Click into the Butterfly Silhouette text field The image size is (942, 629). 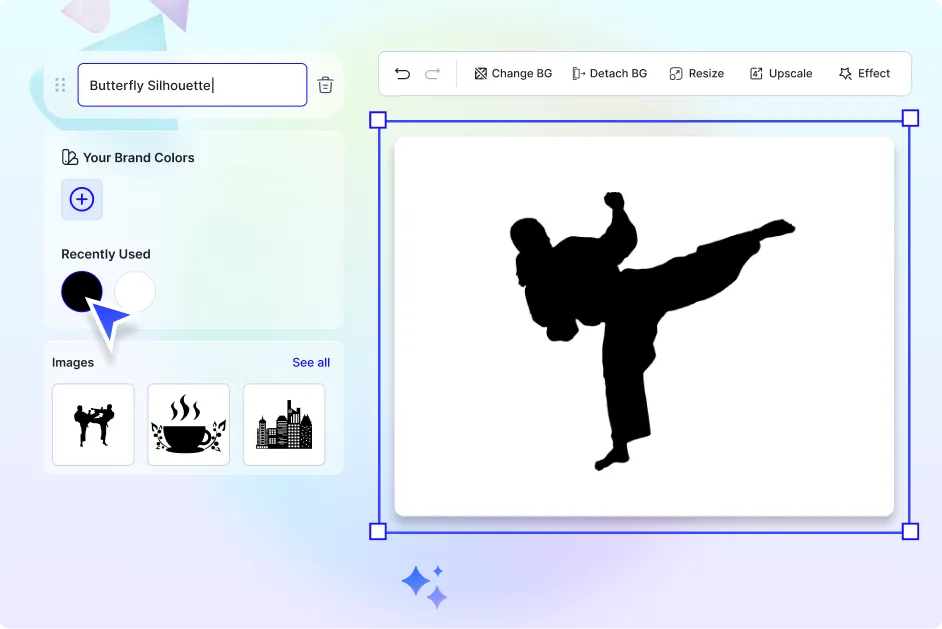point(192,85)
